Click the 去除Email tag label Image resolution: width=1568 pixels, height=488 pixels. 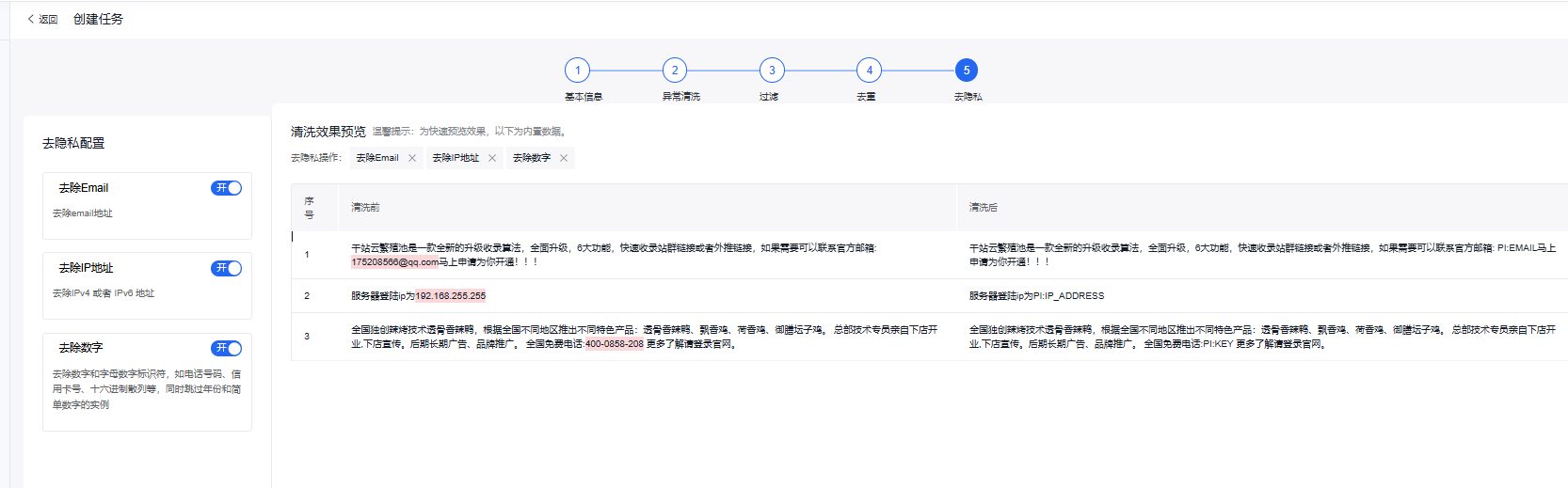[x=377, y=158]
